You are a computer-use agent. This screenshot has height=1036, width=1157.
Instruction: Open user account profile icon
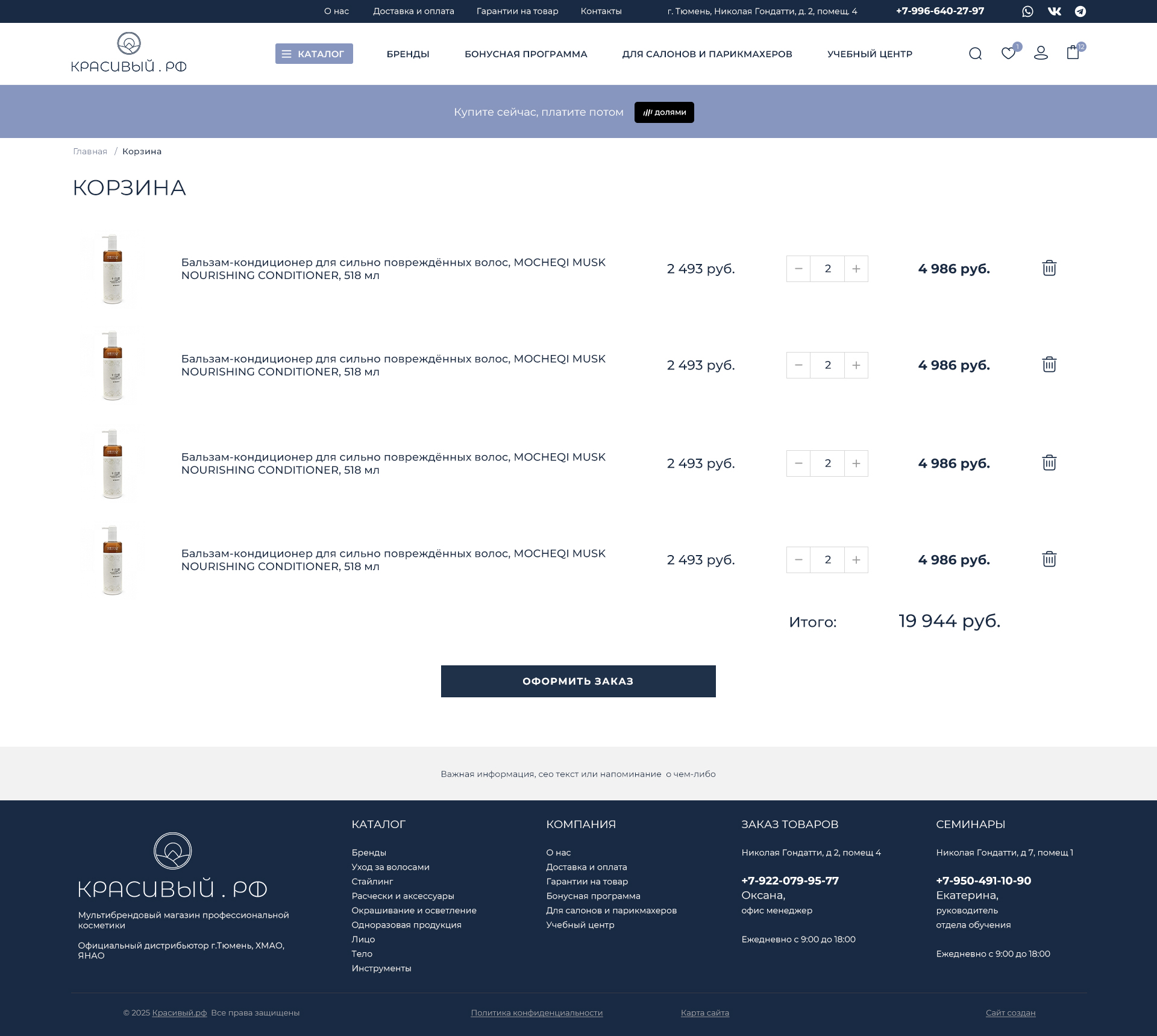(1041, 54)
